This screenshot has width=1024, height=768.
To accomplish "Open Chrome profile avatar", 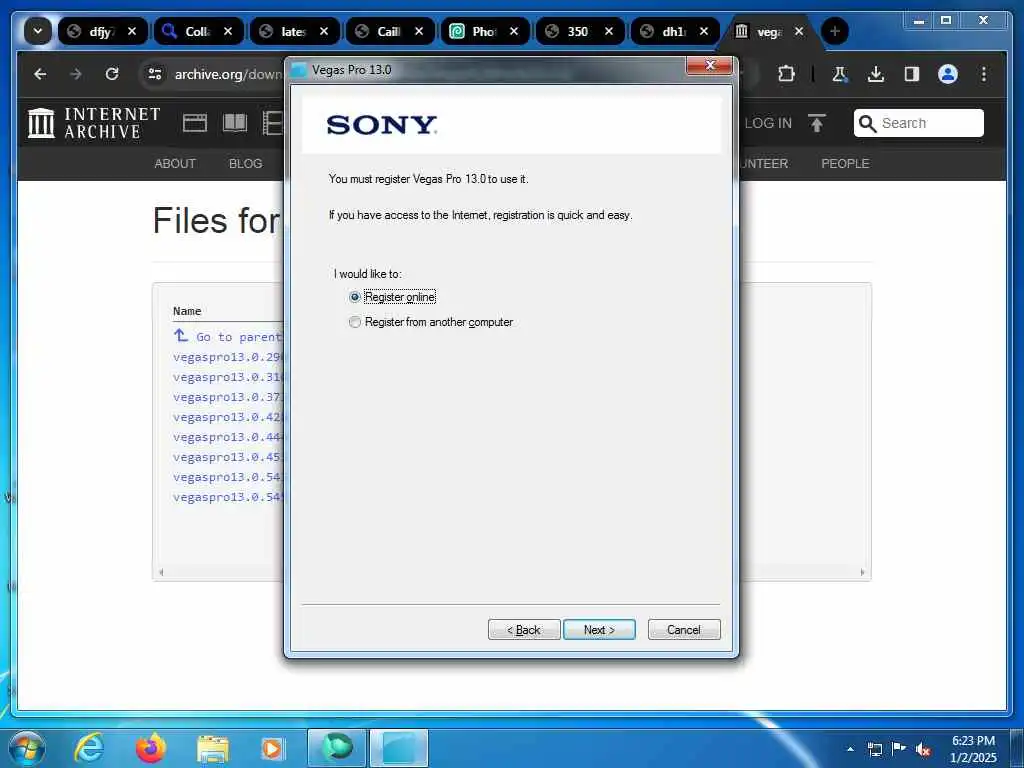I will [x=948, y=74].
